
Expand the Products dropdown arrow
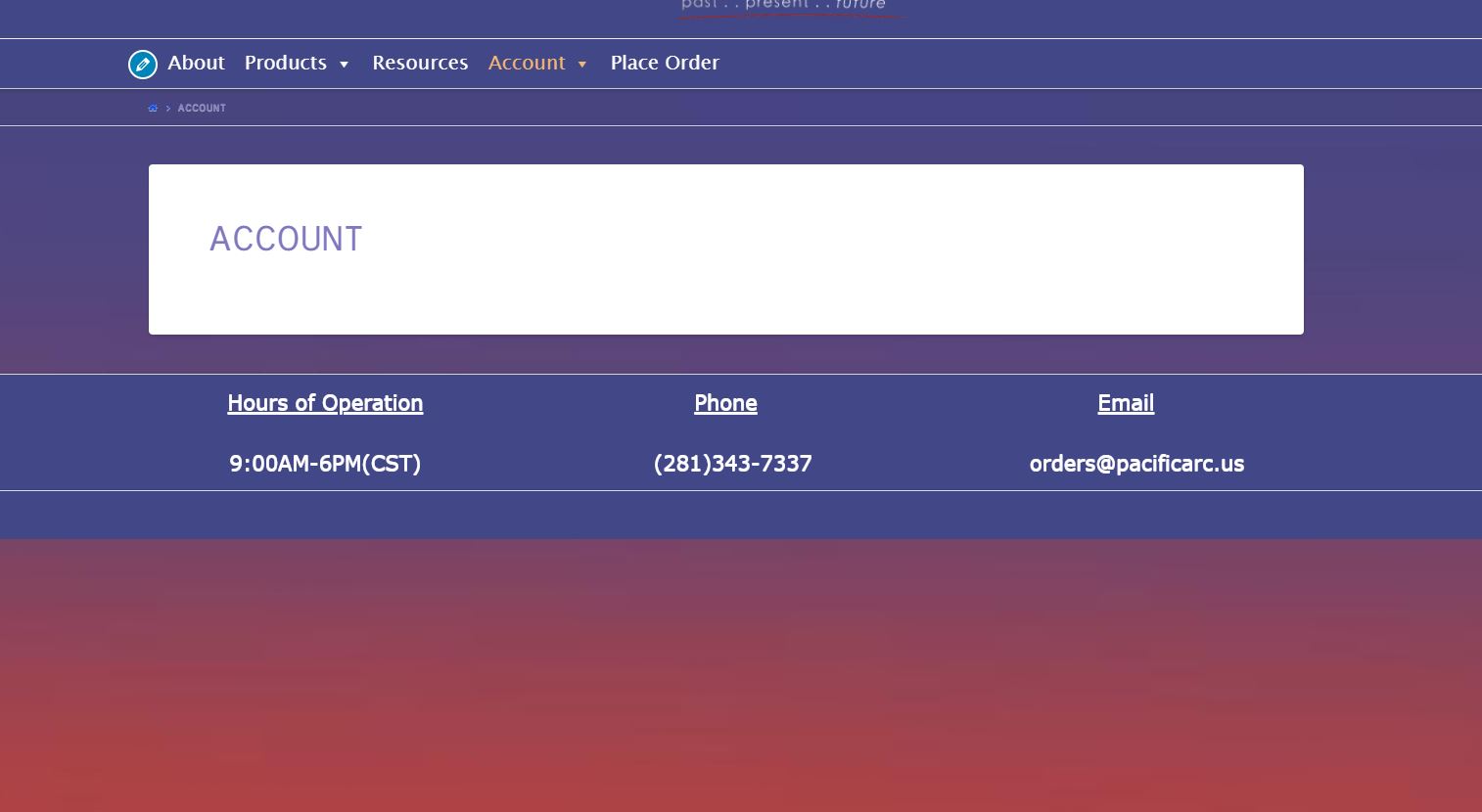pos(344,65)
